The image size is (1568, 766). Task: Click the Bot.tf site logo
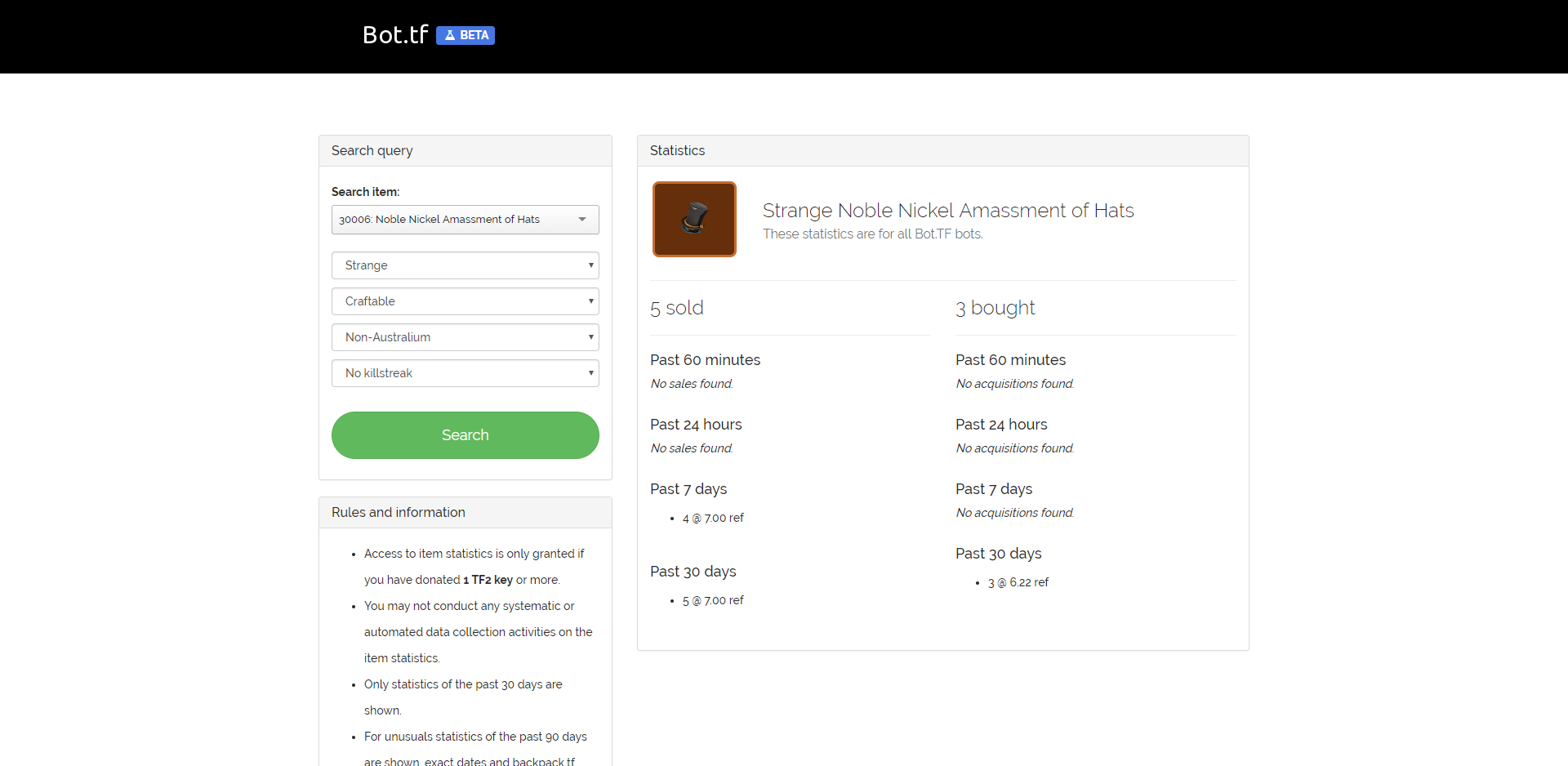pos(395,34)
